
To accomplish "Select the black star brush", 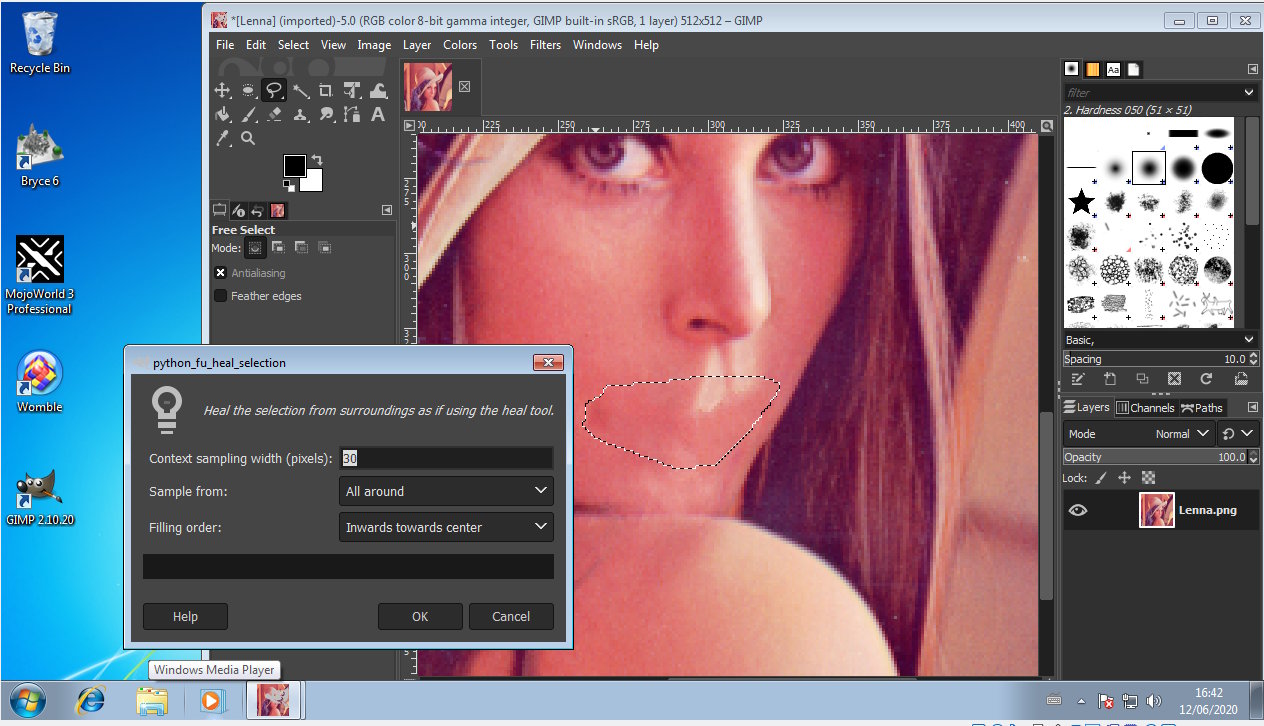I will click(x=1081, y=203).
